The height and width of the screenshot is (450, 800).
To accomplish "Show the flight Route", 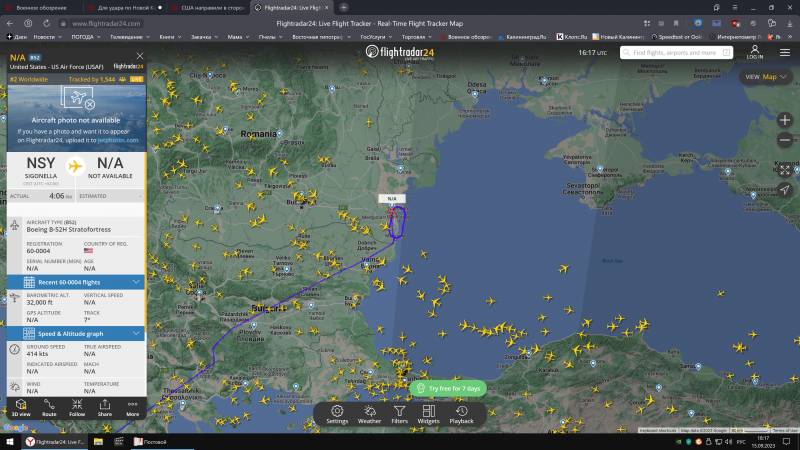I will (x=49, y=408).
